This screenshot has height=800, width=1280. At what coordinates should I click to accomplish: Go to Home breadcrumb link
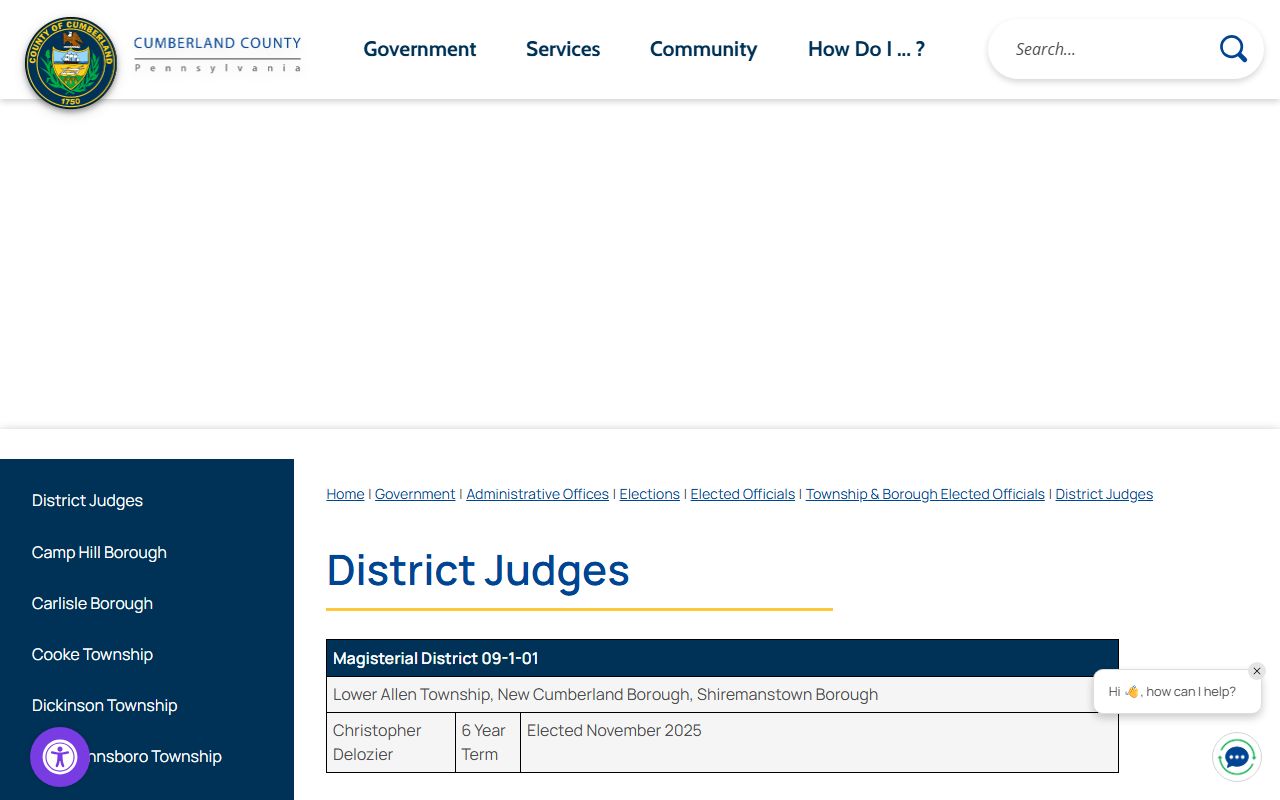tap(345, 494)
